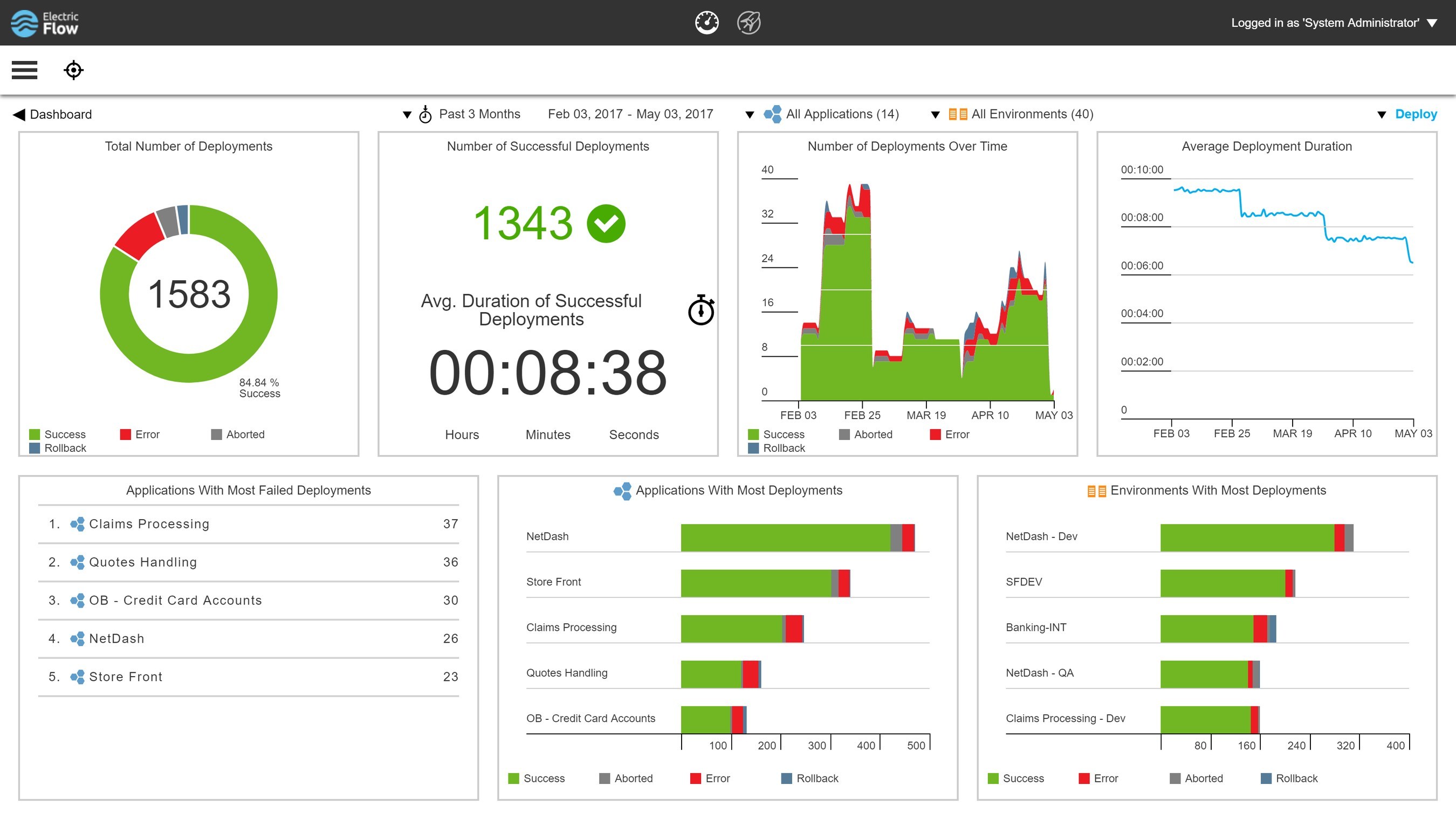Click the hexagon icon beside All Applications filter
The width and height of the screenshot is (1456, 819).
pos(774,114)
